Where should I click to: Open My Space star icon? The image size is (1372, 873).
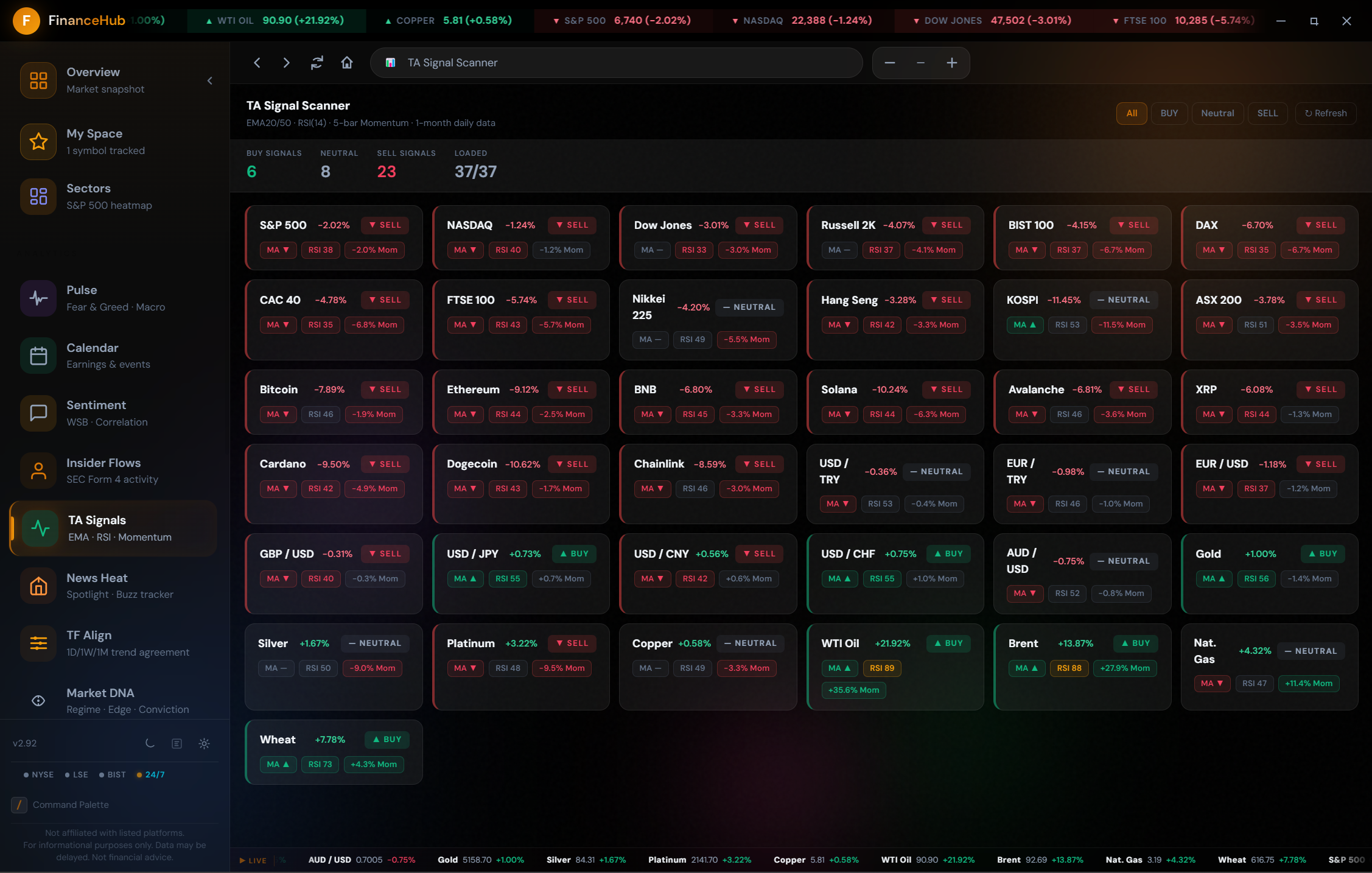pos(38,141)
